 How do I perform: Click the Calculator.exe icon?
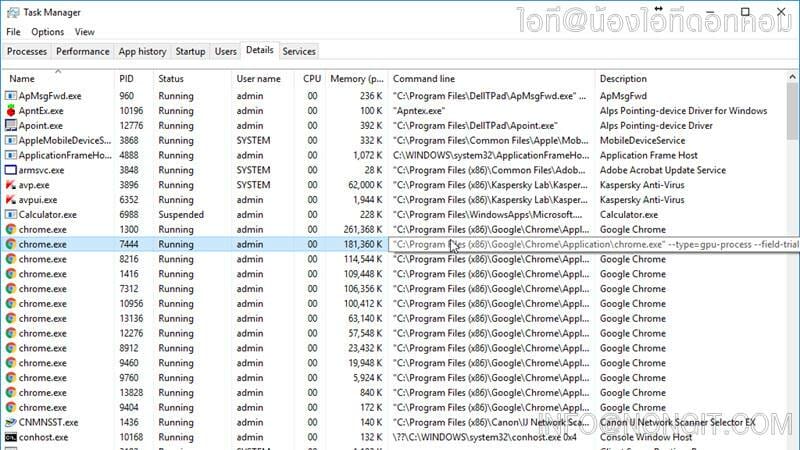(11, 214)
